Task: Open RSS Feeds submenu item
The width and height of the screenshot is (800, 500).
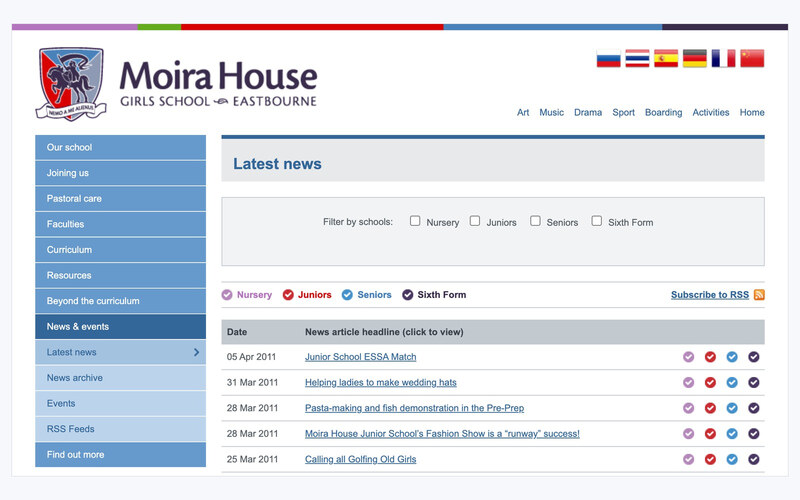Action: tap(120, 429)
